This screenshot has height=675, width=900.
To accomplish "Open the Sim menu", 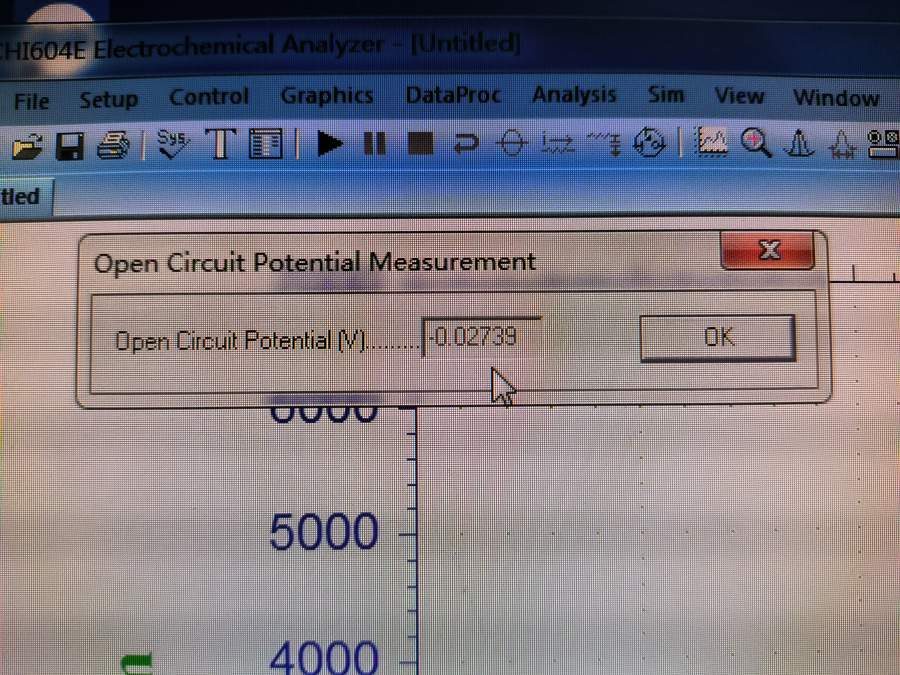I will pyautogui.click(x=666, y=95).
